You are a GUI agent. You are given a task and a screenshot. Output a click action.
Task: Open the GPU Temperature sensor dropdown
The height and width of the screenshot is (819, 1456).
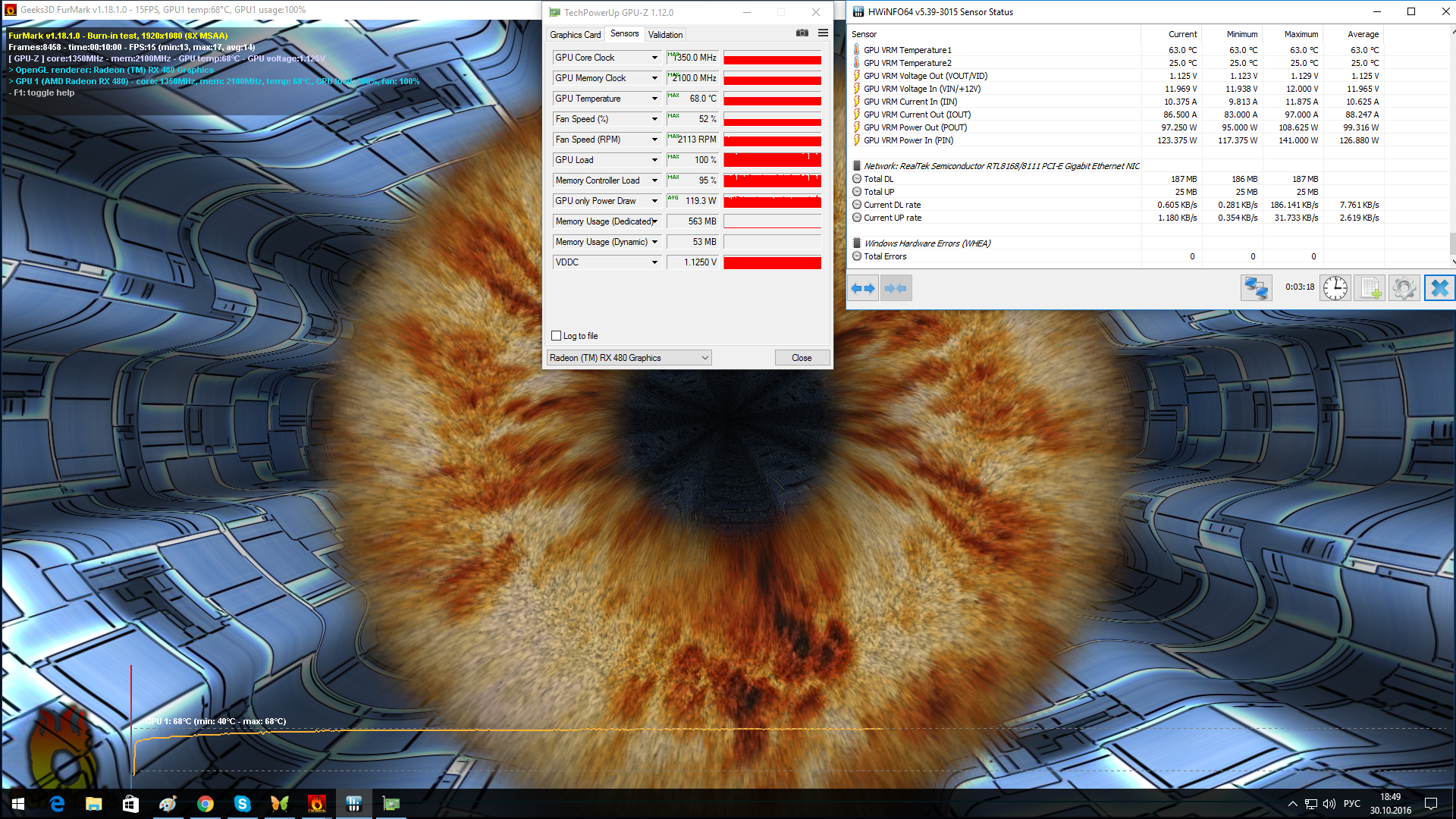(654, 99)
